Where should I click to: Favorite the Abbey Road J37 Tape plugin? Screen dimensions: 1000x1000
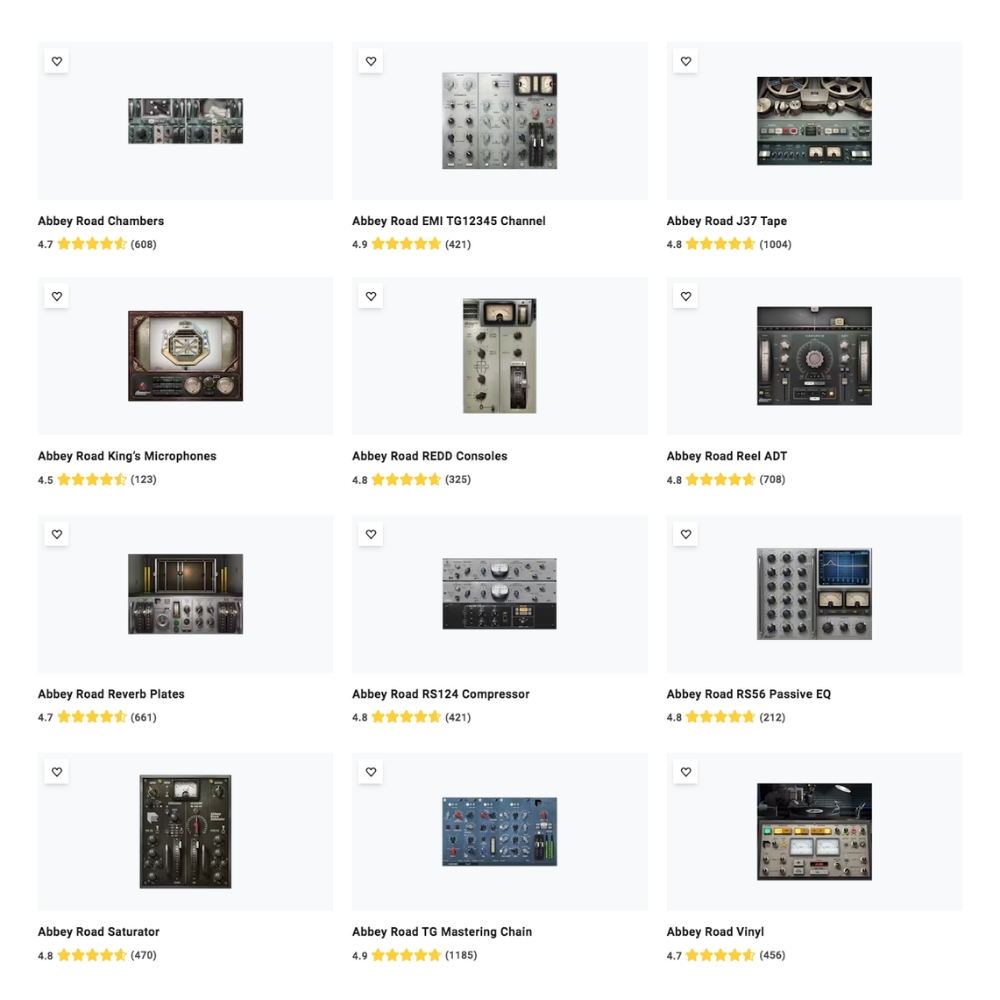click(686, 61)
